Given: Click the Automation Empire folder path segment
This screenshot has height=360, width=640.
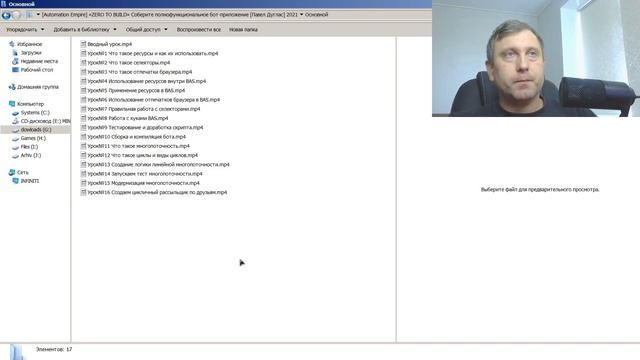Looking at the screenshot, I should tap(170, 15).
